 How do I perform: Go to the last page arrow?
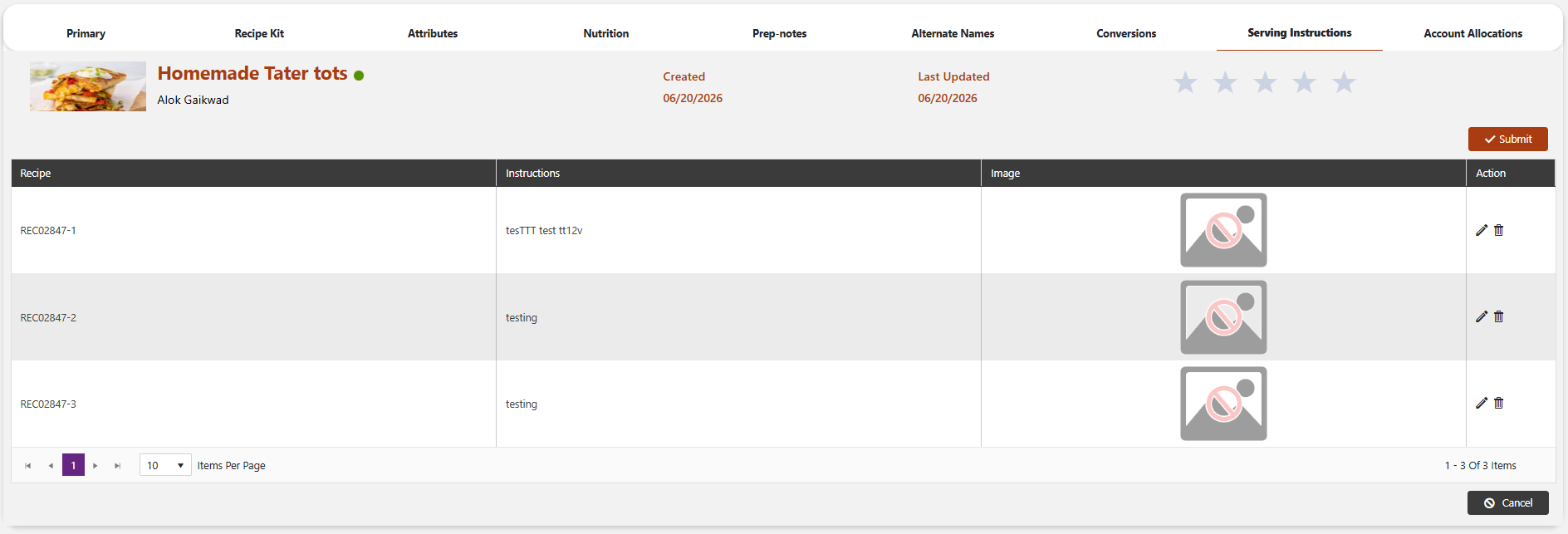tap(118, 466)
